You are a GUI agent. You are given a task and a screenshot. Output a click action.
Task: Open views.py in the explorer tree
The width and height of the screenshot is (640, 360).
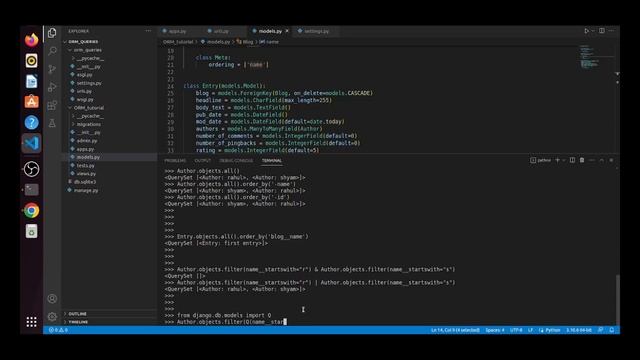[x=86, y=173]
